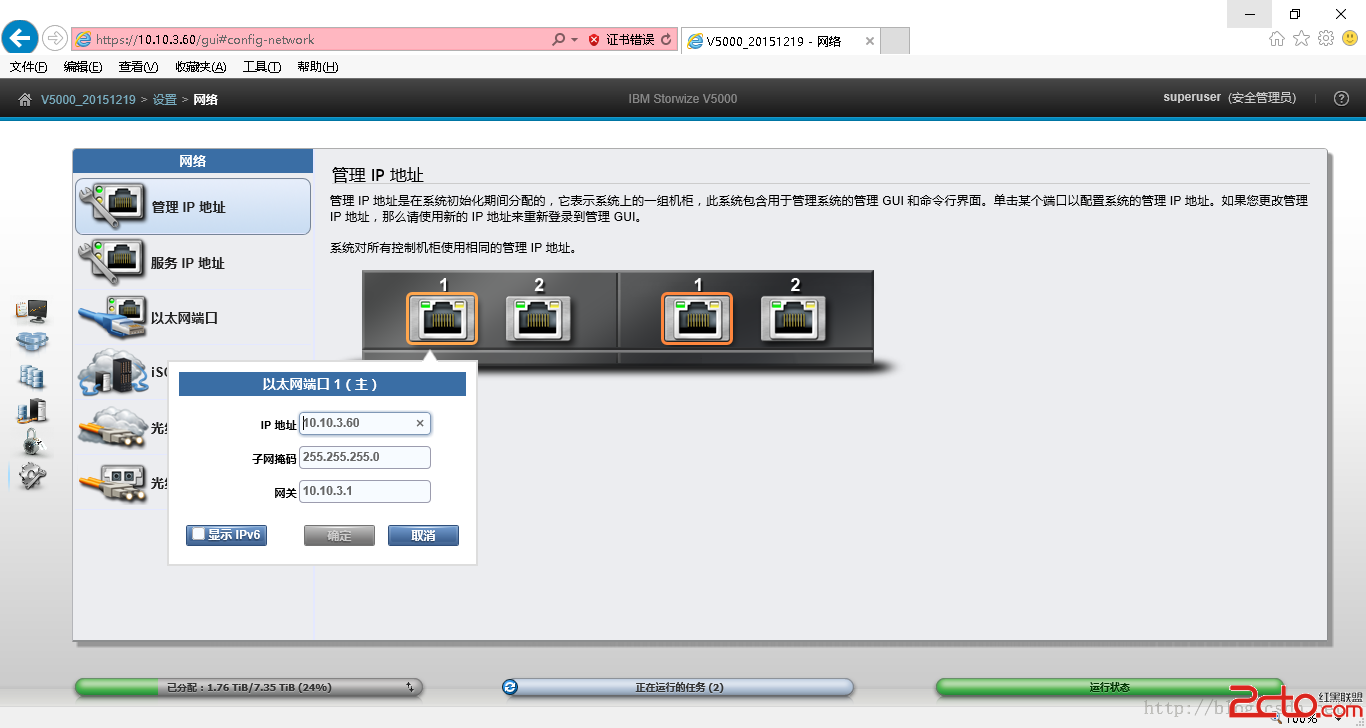Expand the allocated capacity bar arrows
The image size is (1366, 728).
tap(409, 687)
